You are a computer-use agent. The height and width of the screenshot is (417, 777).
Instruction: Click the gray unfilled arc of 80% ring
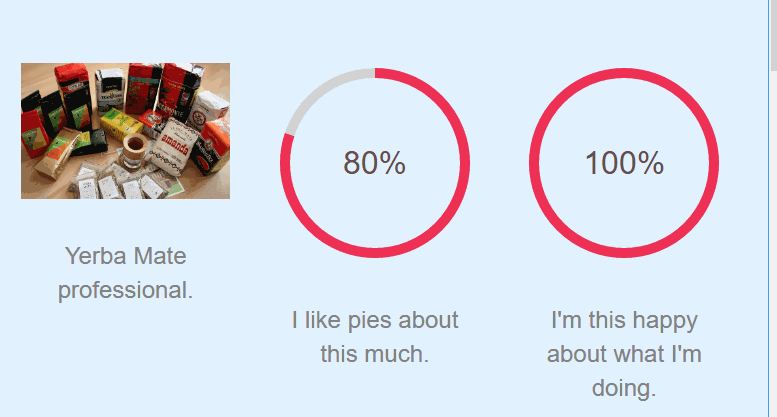pyautogui.click(x=320, y=91)
